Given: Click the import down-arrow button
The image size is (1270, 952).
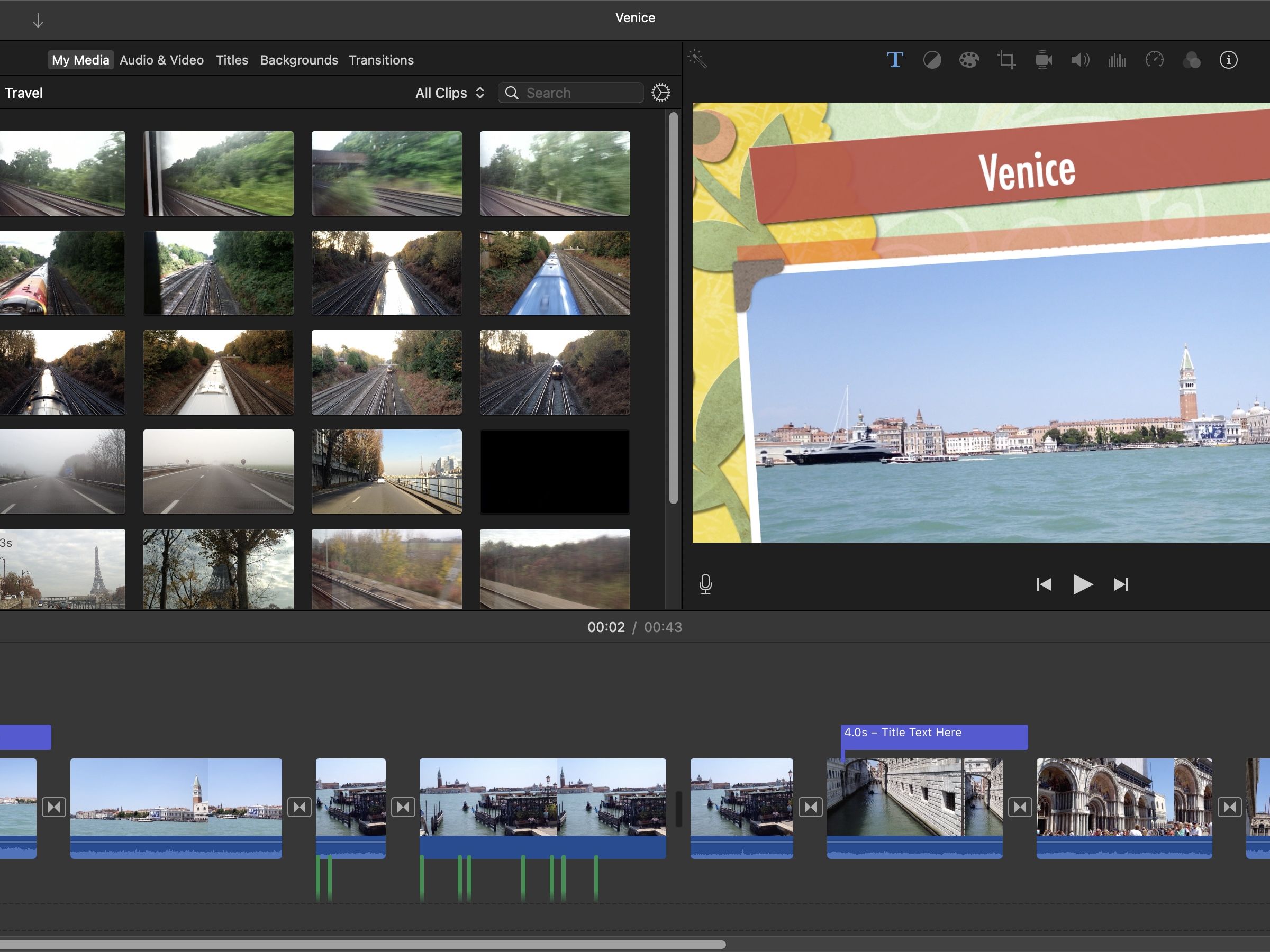Looking at the screenshot, I should point(38,21).
